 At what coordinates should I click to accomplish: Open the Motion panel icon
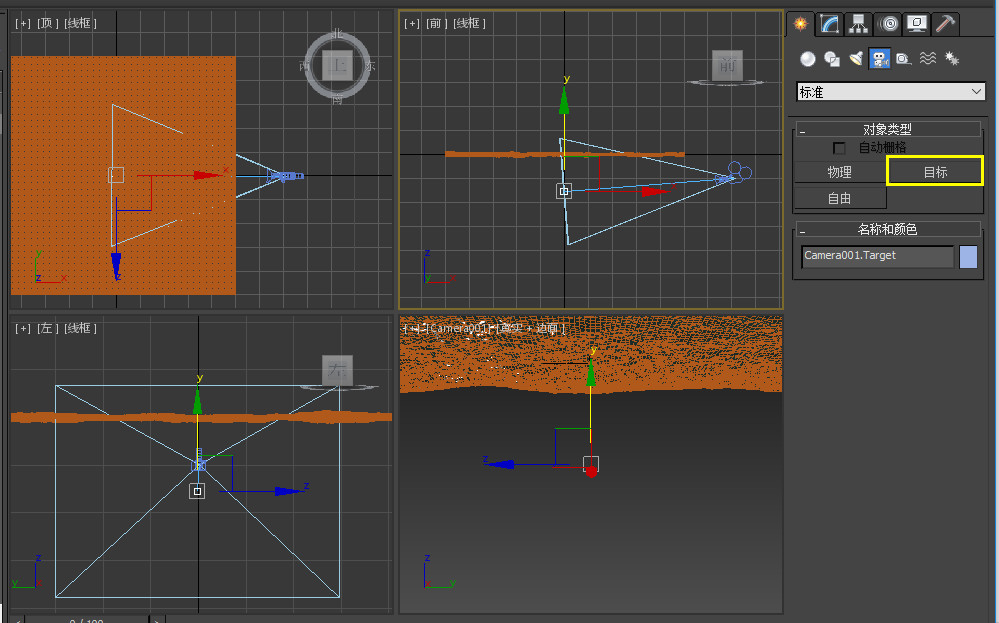tap(887, 24)
